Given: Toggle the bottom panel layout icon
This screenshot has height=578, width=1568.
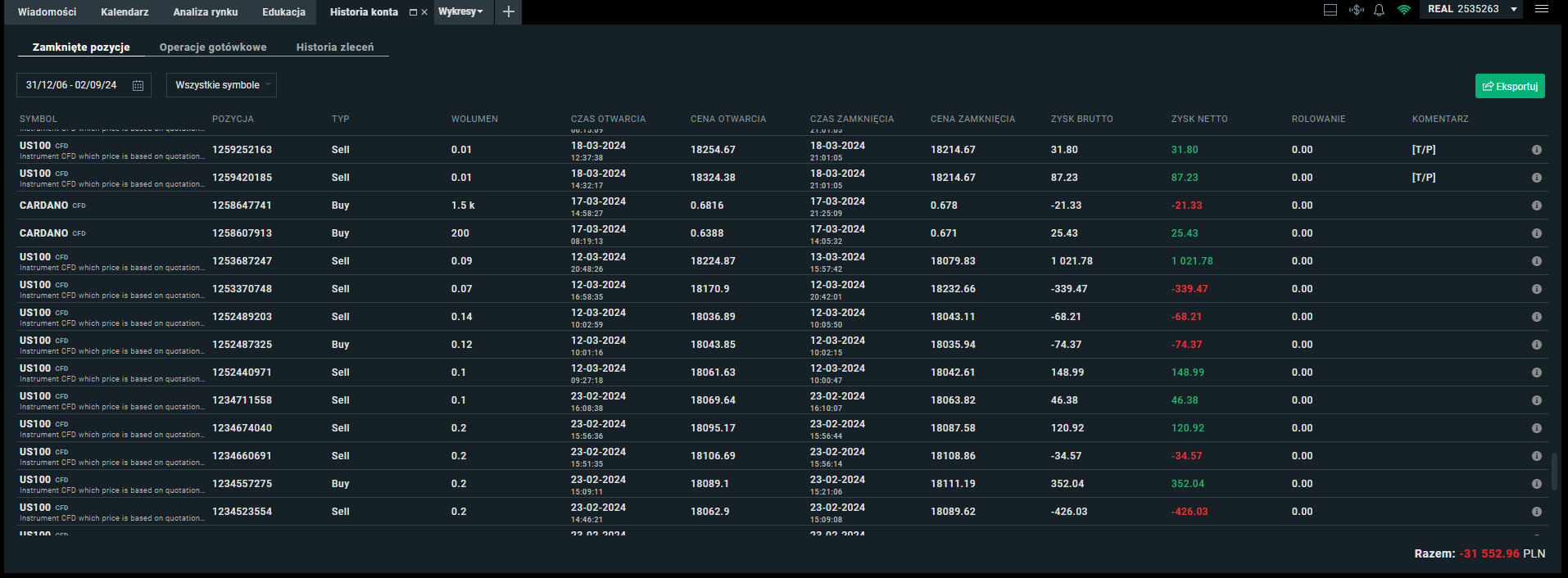Looking at the screenshot, I should (1330, 11).
